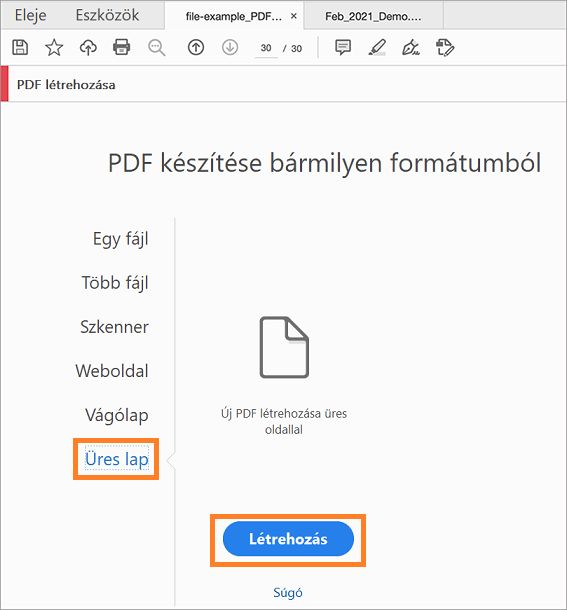Viewport: 567px width, 610px height.
Task: Go to previous page with up arrow
Action: point(196,47)
